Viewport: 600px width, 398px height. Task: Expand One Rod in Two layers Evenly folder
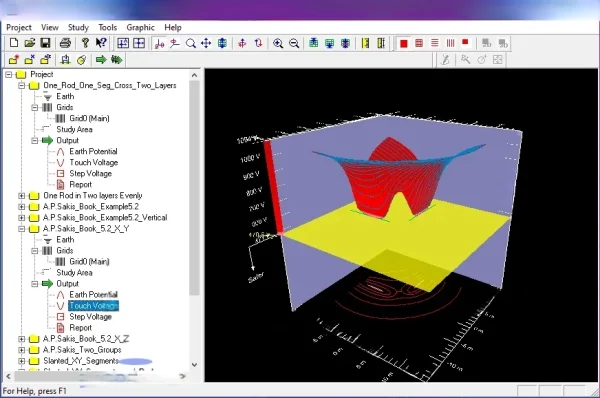point(22,196)
